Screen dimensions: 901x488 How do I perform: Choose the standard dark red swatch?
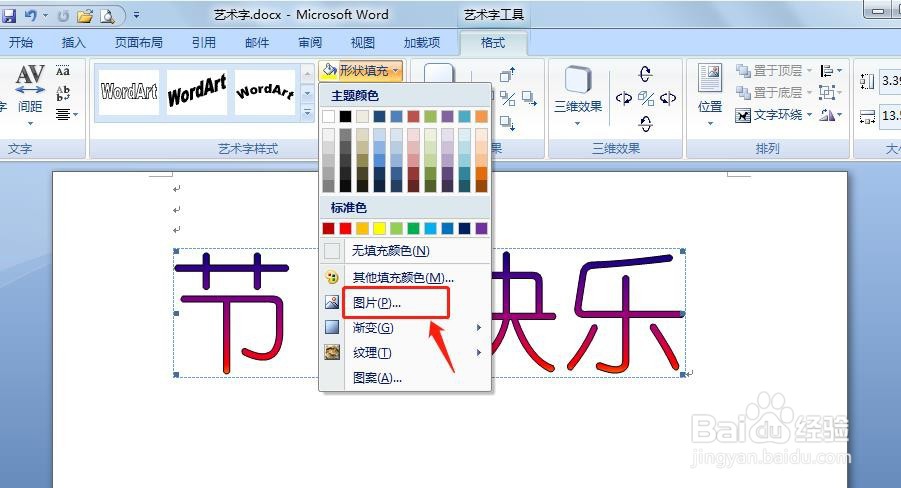click(x=329, y=229)
